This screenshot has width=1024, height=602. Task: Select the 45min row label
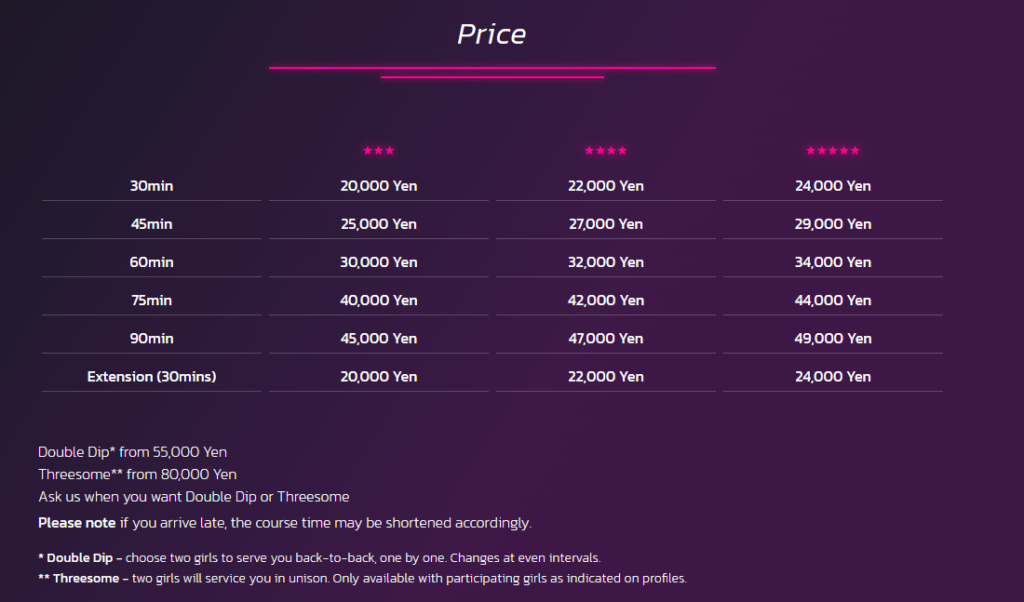152,224
